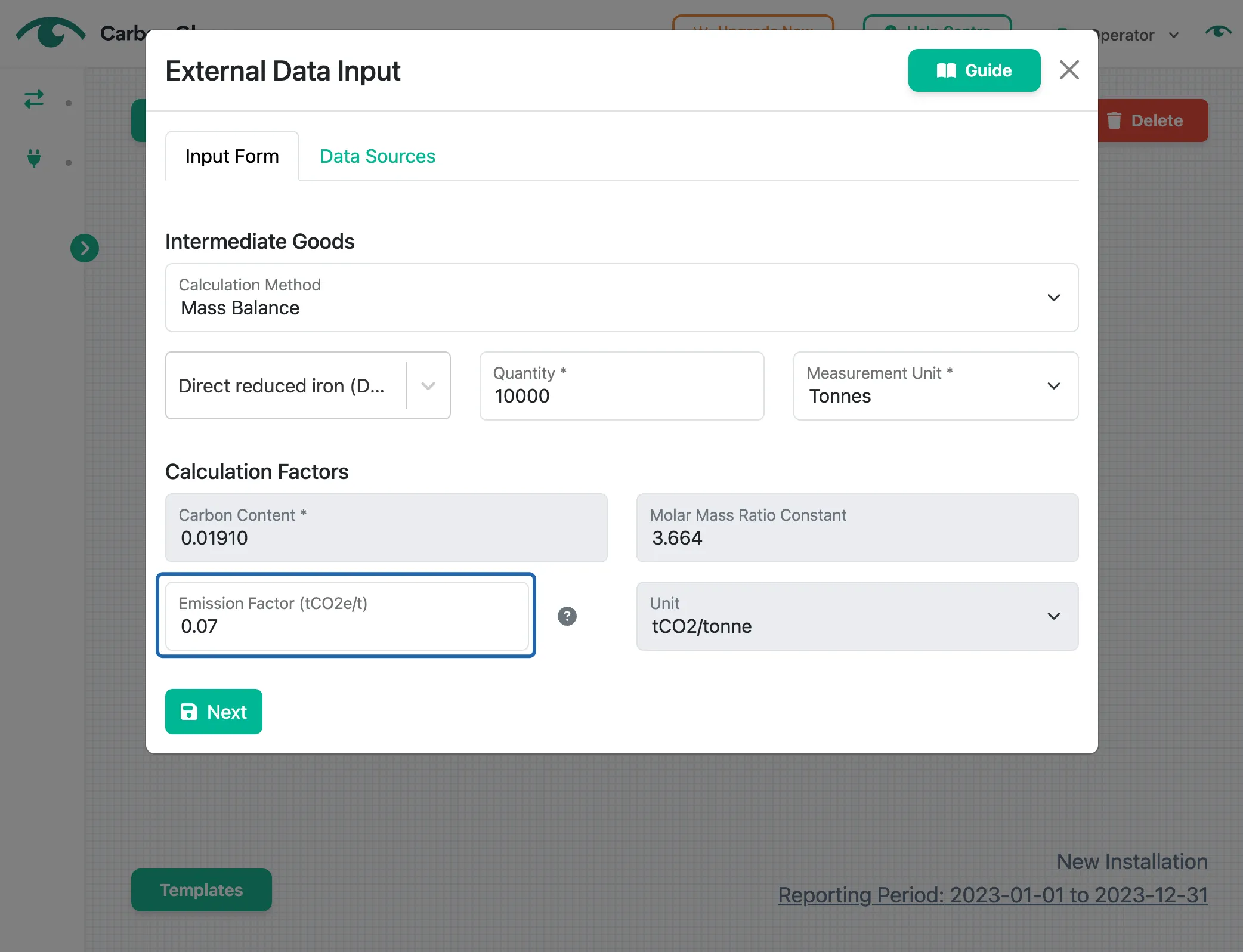Click the Quantity input field
The width and height of the screenshot is (1243, 952).
621,386
